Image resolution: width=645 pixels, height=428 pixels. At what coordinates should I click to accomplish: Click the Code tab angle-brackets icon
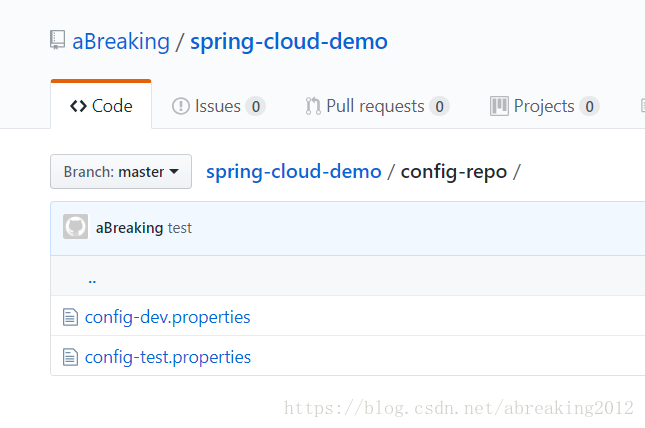(x=78, y=106)
